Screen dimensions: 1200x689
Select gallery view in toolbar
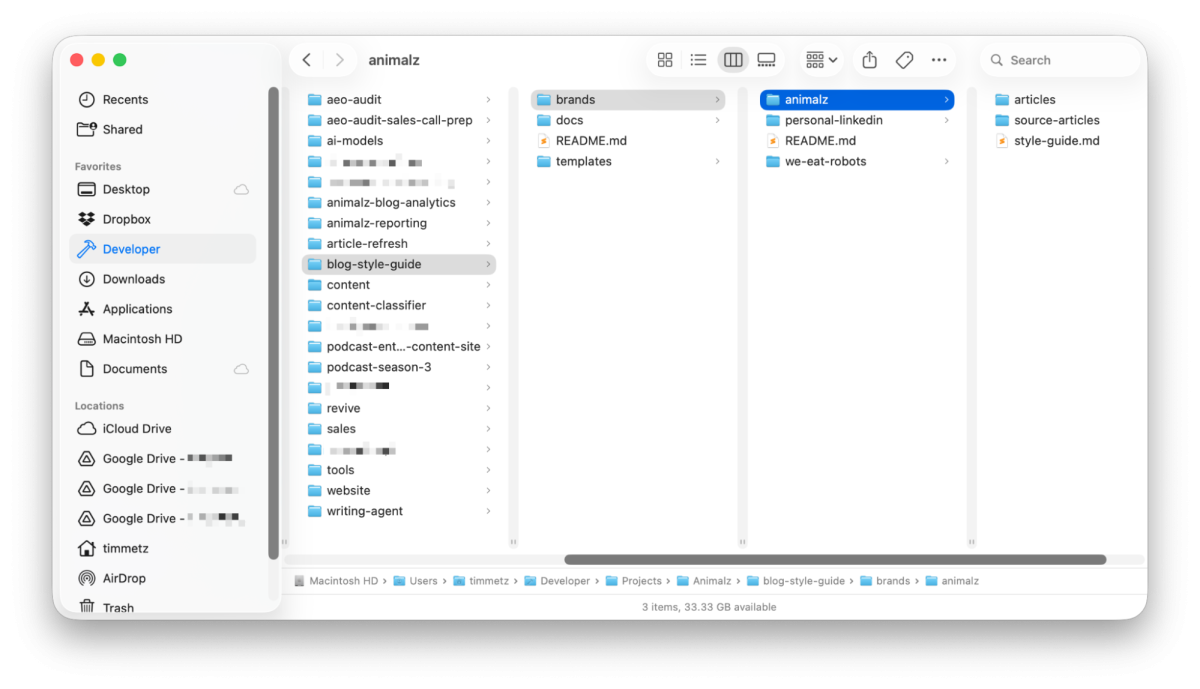click(766, 60)
